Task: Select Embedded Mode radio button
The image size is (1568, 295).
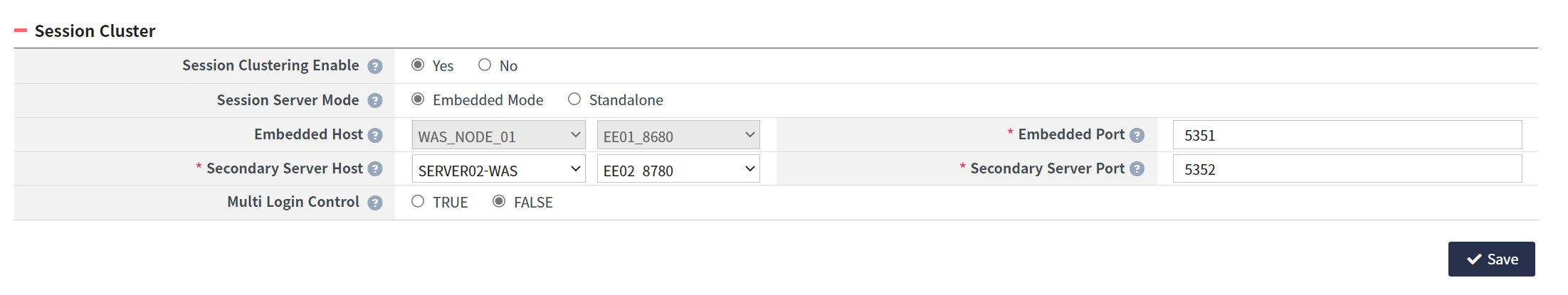Action: click(x=418, y=99)
